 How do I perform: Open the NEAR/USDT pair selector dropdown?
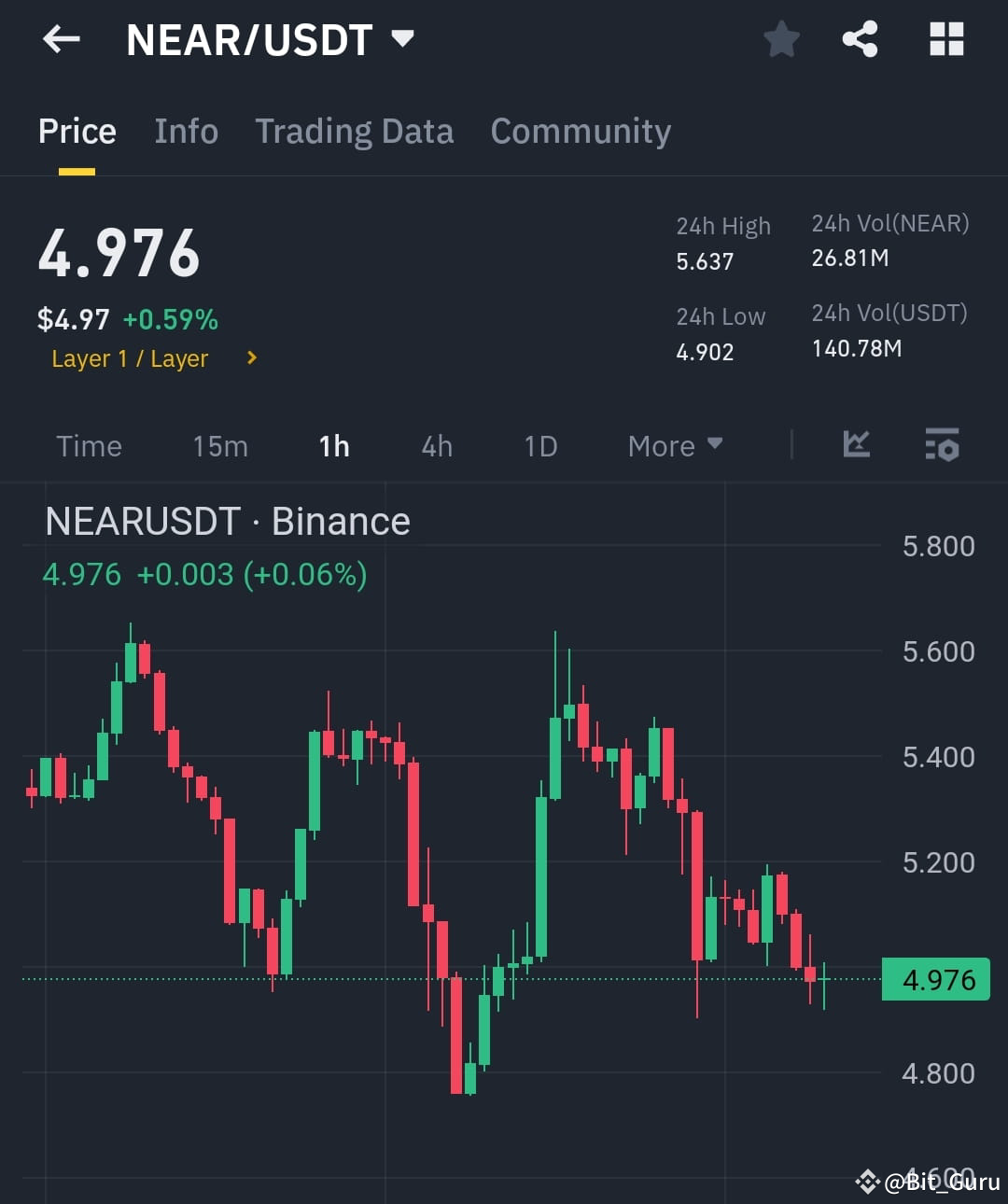click(x=268, y=39)
